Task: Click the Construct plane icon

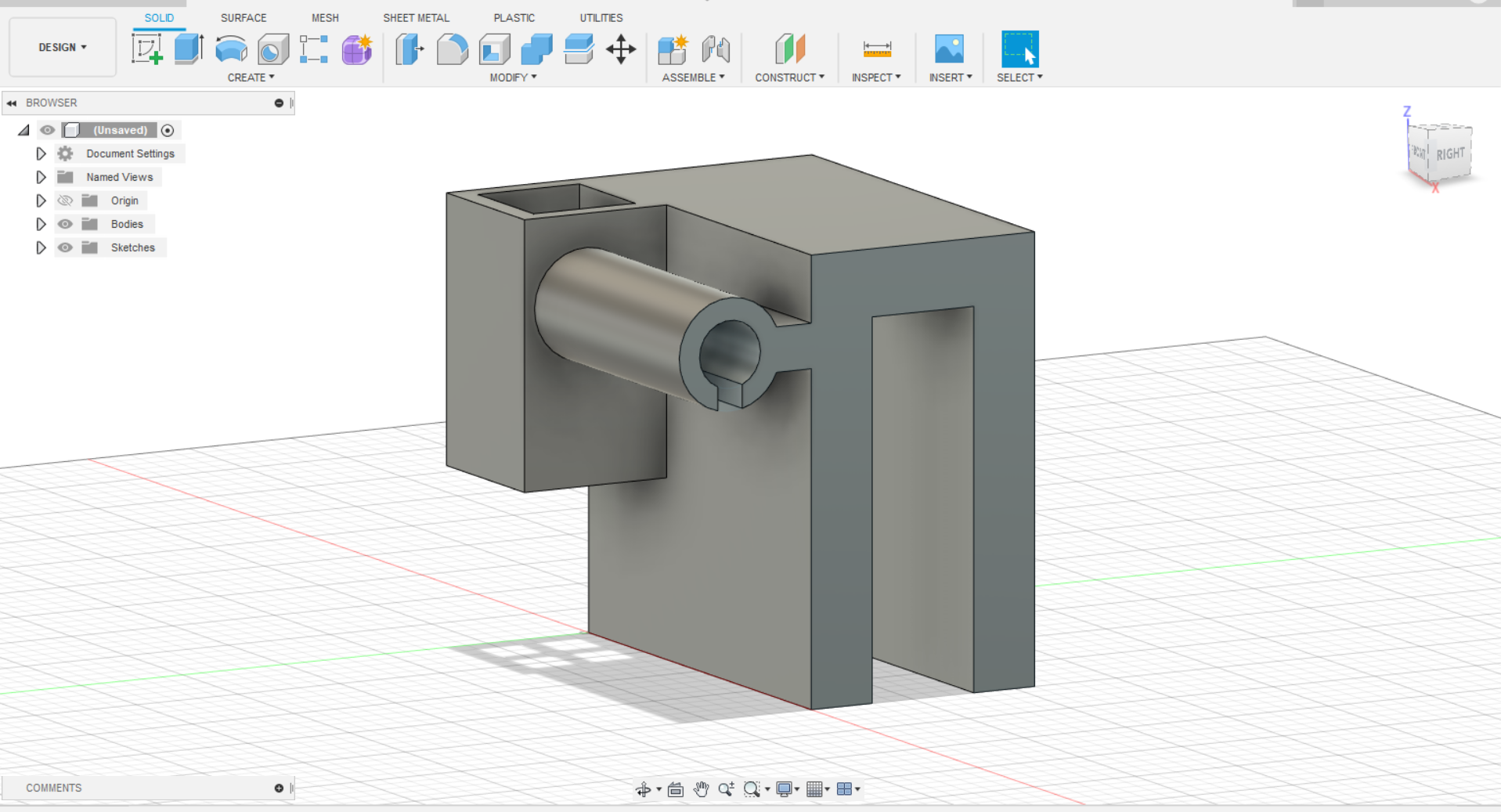Action: coord(790,49)
